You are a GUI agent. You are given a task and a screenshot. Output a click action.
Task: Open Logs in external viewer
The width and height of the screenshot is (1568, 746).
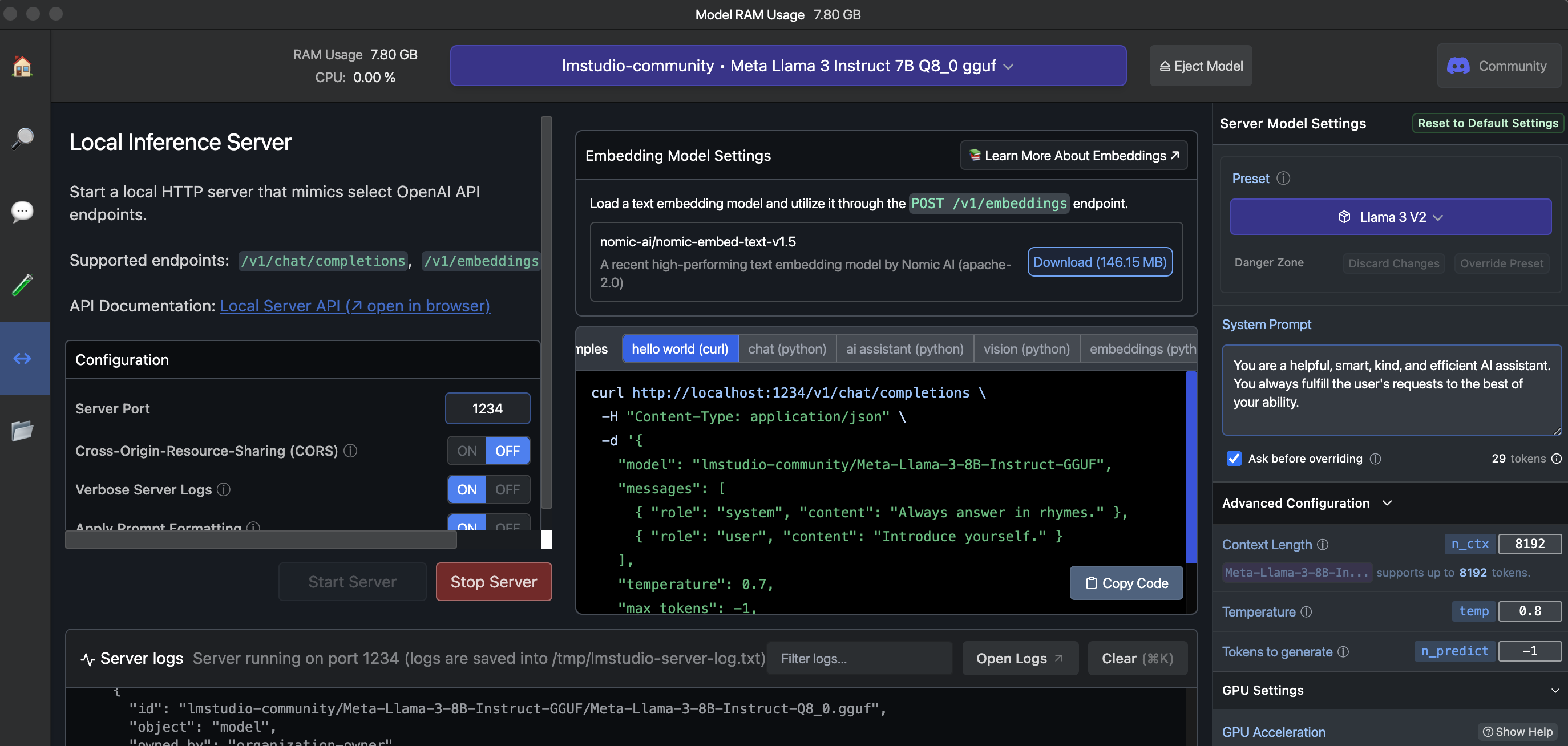(x=1020, y=658)
